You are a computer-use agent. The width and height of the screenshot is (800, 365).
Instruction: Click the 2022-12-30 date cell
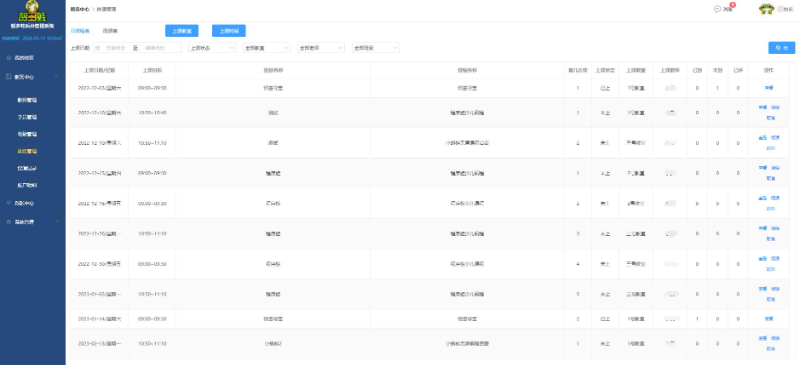(99, 264)
